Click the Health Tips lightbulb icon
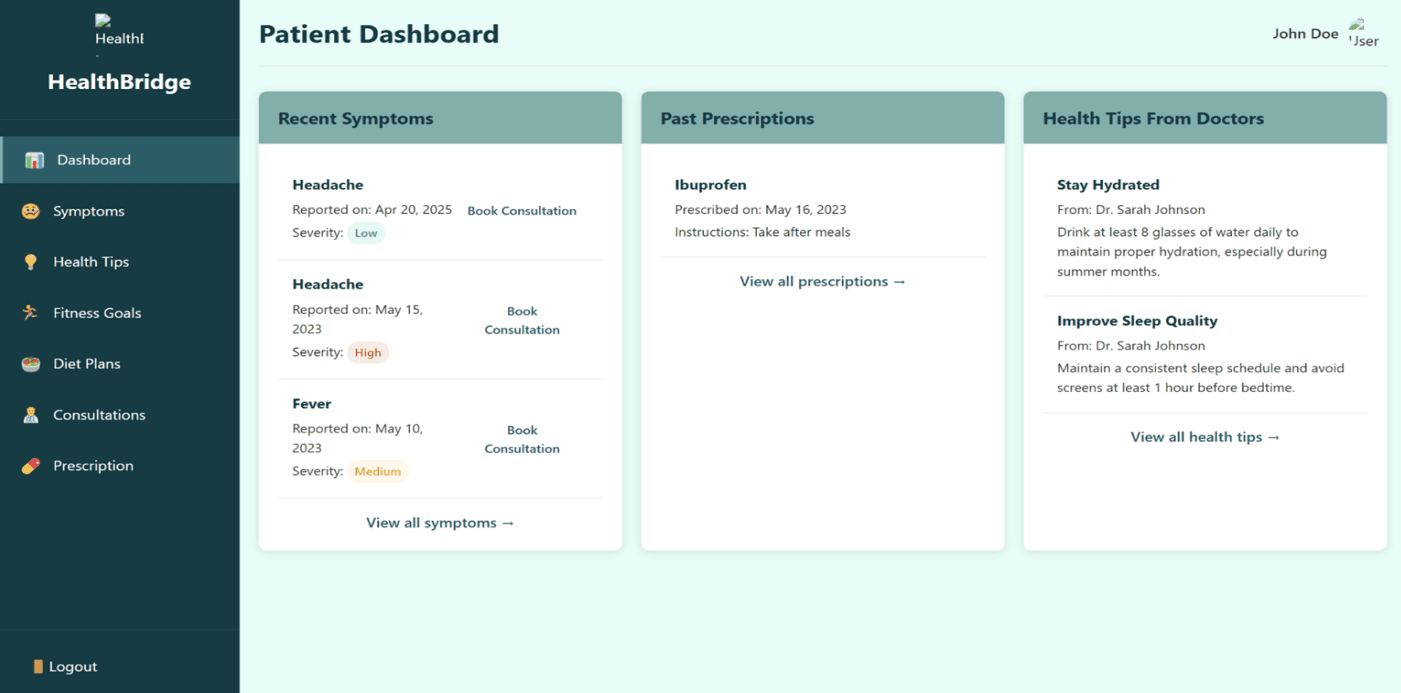The height and width of the screenshot is (693, 1401). click(31, 262)
